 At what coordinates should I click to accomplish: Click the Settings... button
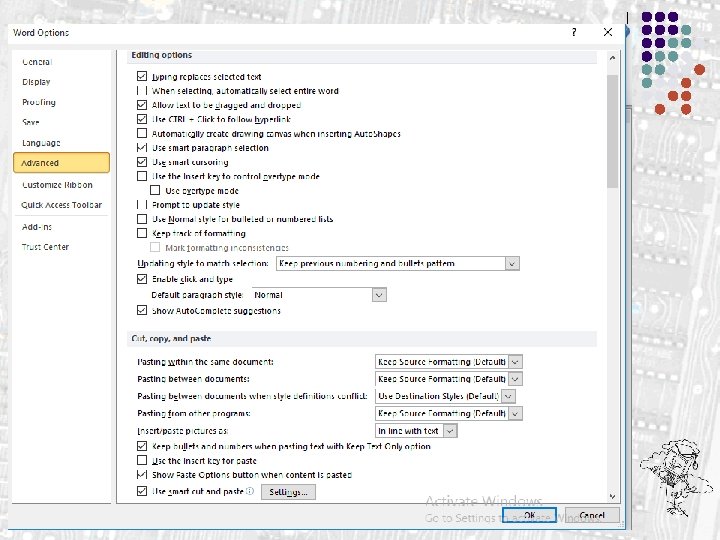point(288,492)
